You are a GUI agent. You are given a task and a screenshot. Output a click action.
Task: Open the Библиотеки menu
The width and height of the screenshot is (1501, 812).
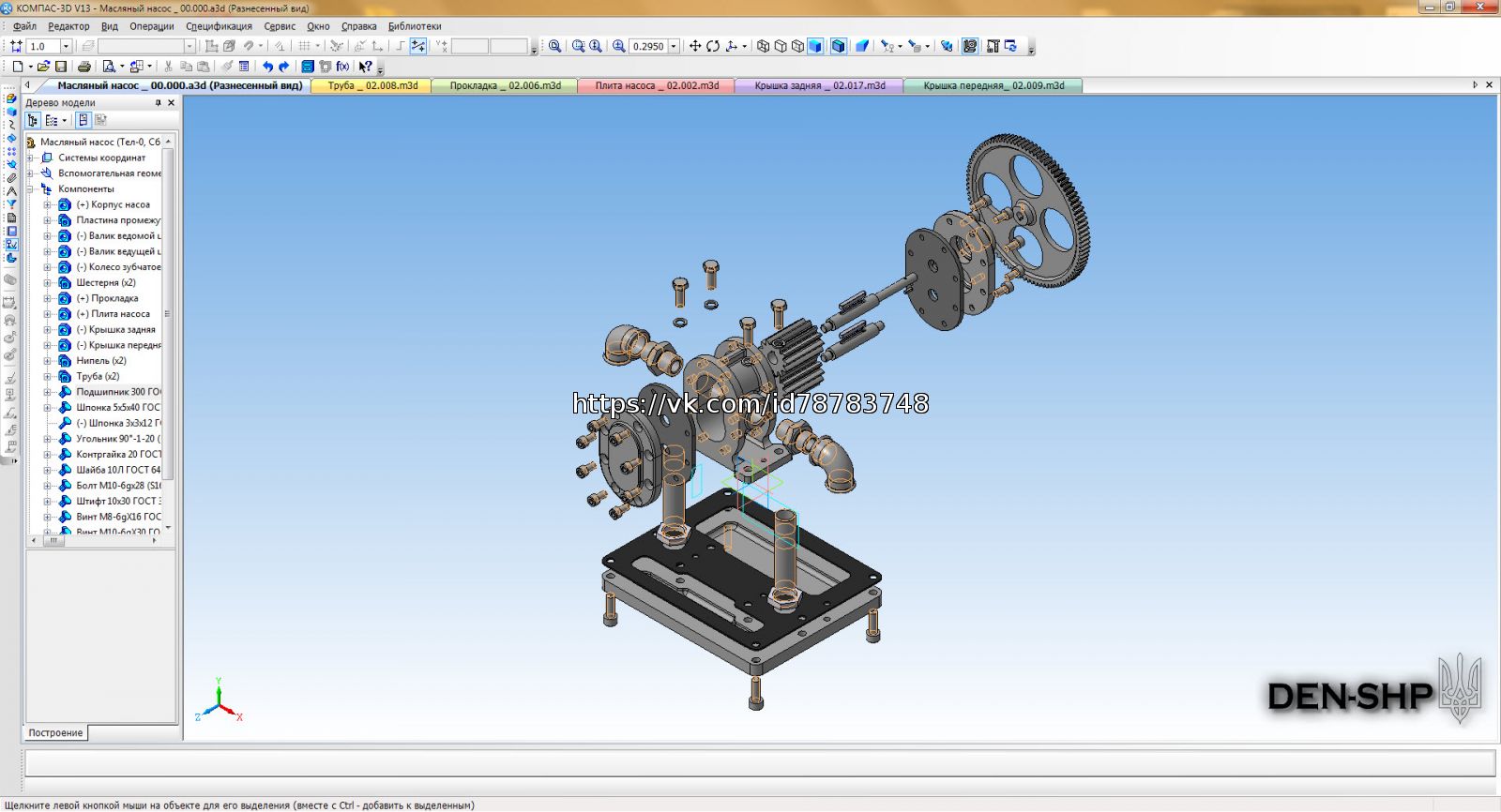(x=415, y=26)
